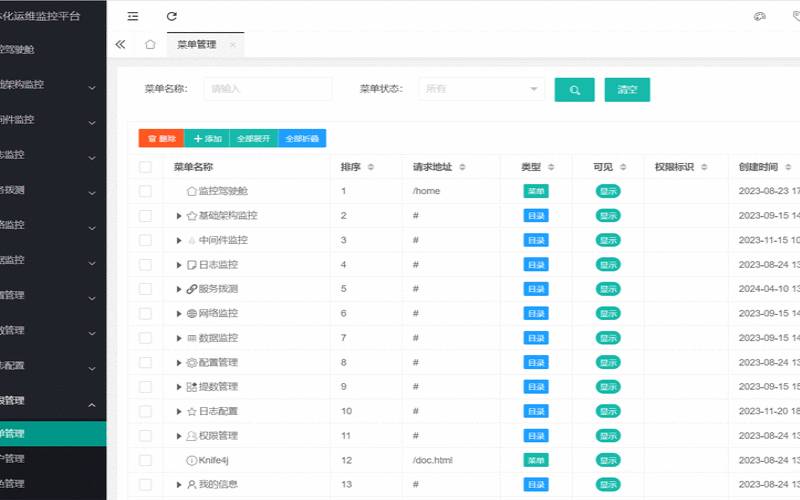This screenshot has width=800, height=500.
Task: Click the 显示 badge in 监控驾驶舱 row
Action: (608, 191)
